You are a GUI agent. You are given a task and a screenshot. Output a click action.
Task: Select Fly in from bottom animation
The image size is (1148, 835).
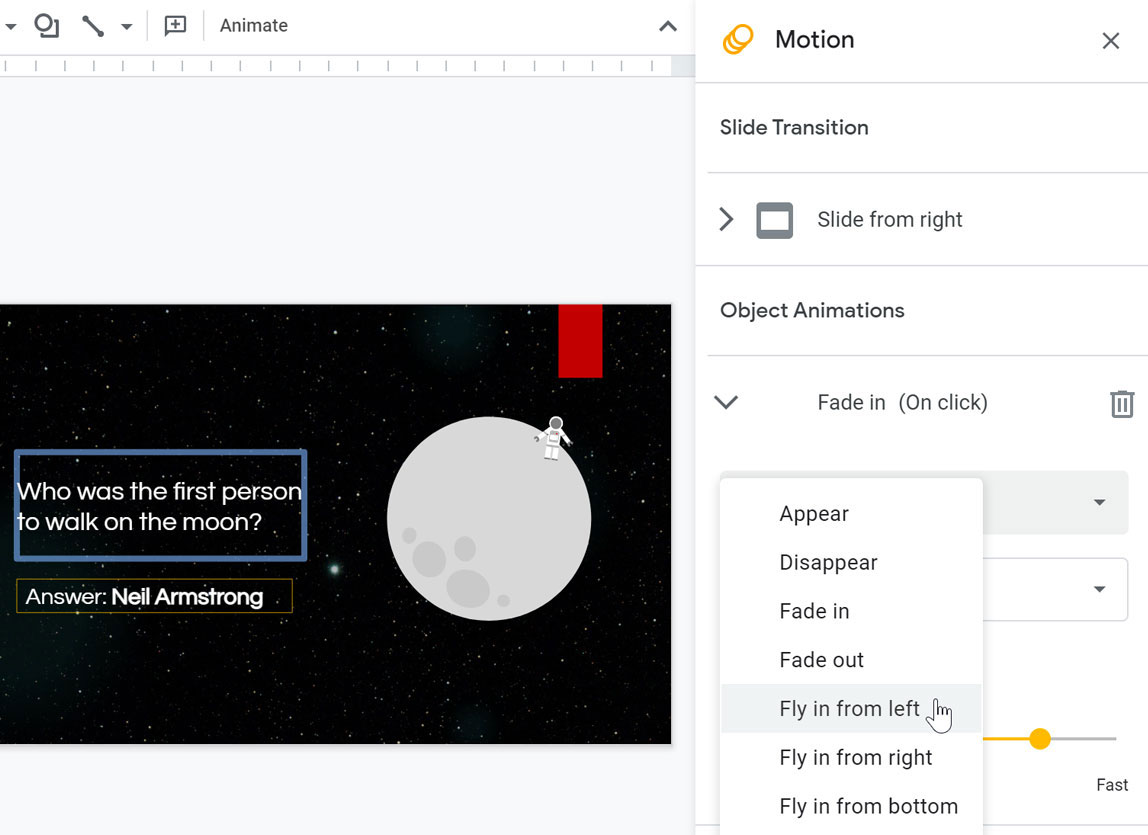868,806
